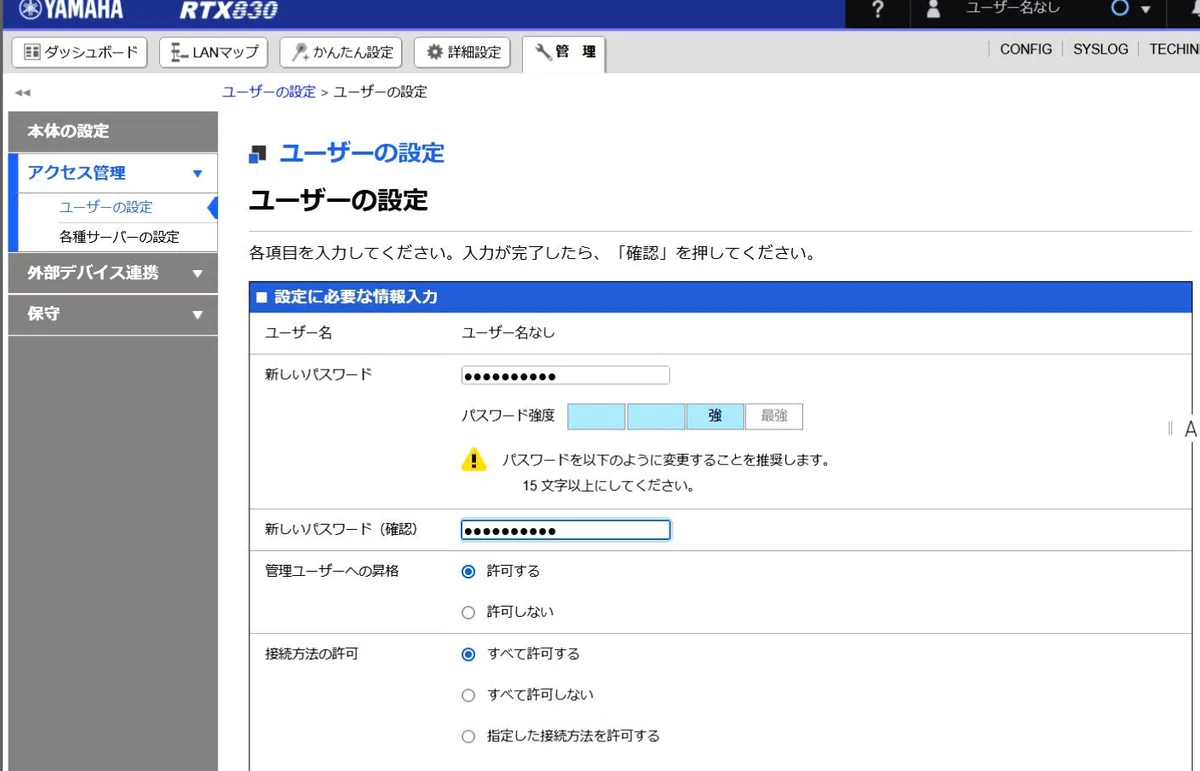Click the 新しいパスワード（確認）input field

click(565, 530)
